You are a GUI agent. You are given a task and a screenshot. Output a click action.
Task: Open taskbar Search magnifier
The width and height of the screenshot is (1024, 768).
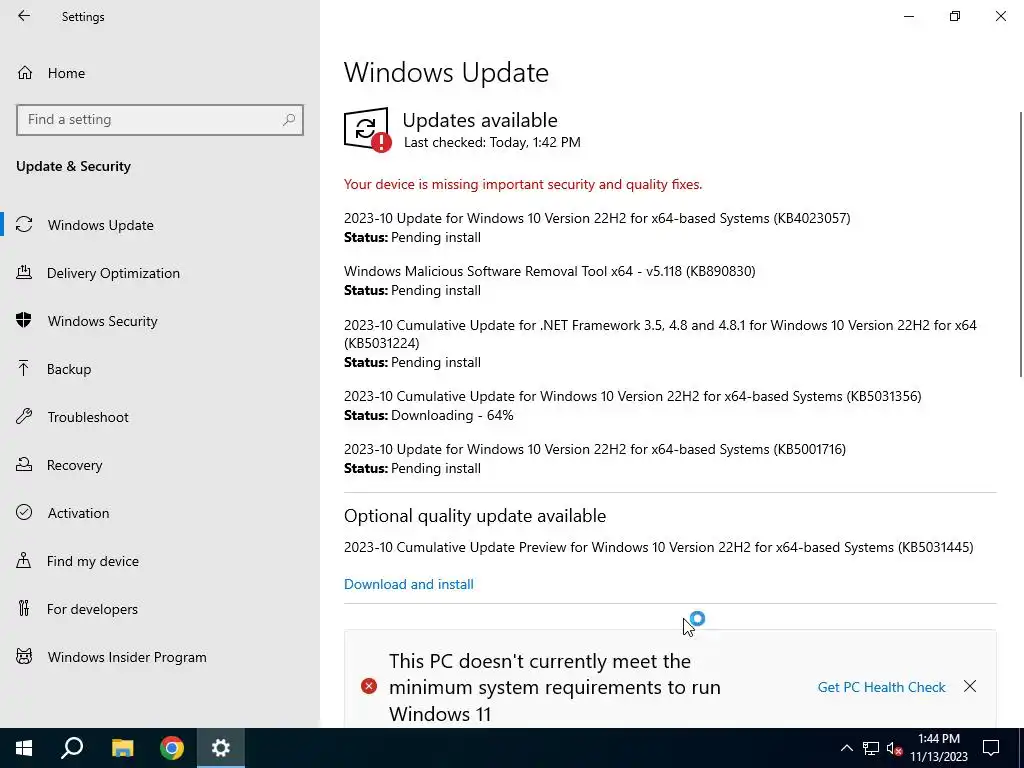coord(72,748)
